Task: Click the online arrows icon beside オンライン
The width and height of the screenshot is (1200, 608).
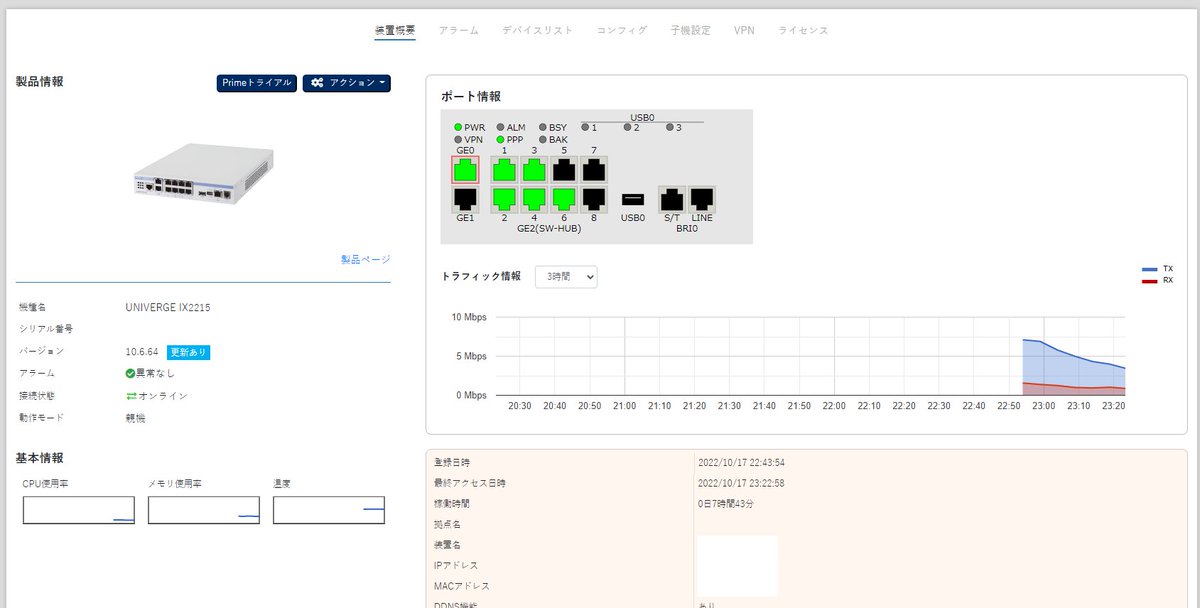Action: tap(131, 396)
